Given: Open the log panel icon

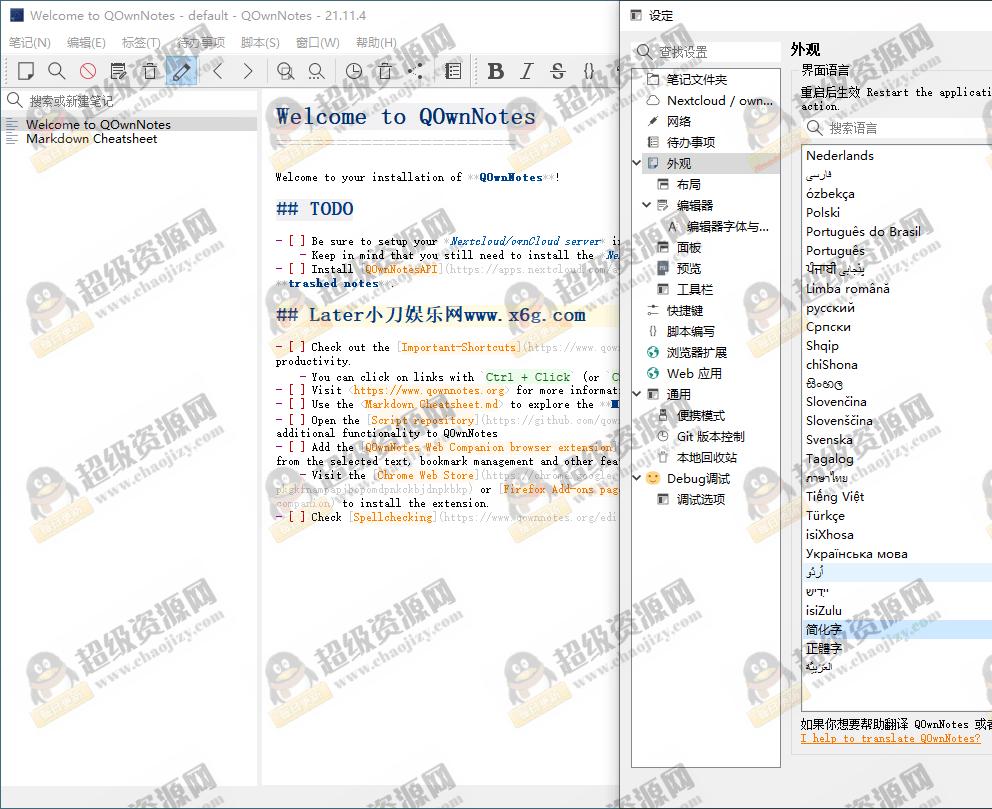Looking at the screenshot, I should (x=452, y=71).
